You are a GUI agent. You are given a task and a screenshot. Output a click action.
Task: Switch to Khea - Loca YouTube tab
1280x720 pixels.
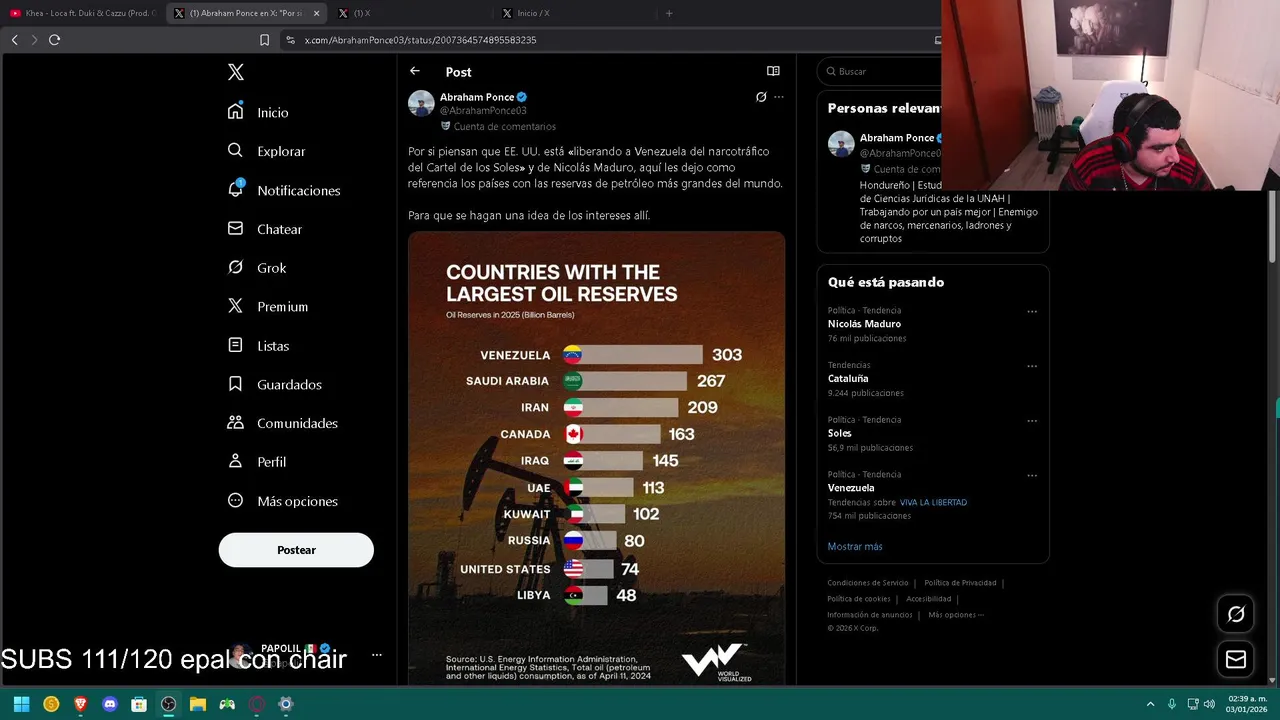82,13
